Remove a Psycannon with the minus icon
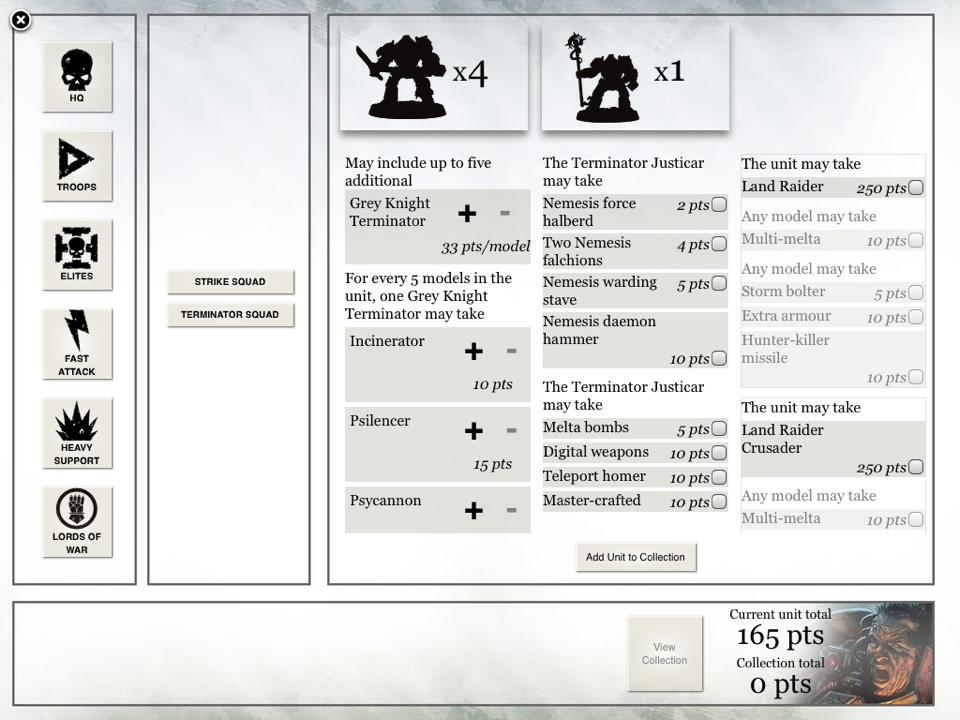The width and height of the screenshot is (960, 720). (x=512, y=511)
